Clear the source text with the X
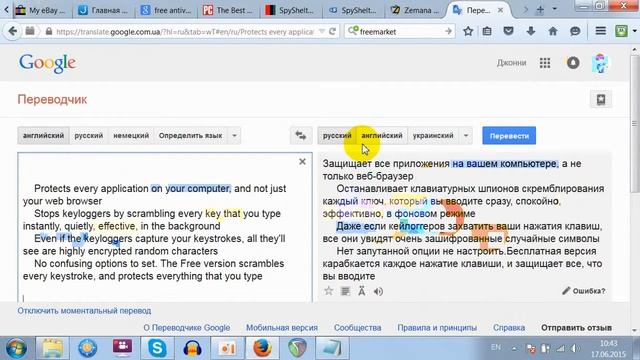This screenshot has width=640, height=360. click(302, 162)
